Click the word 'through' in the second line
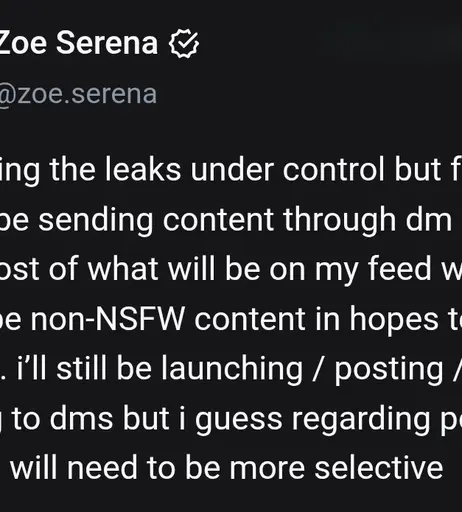The height and width of the screenshot is (512, 462). (339, 221)
